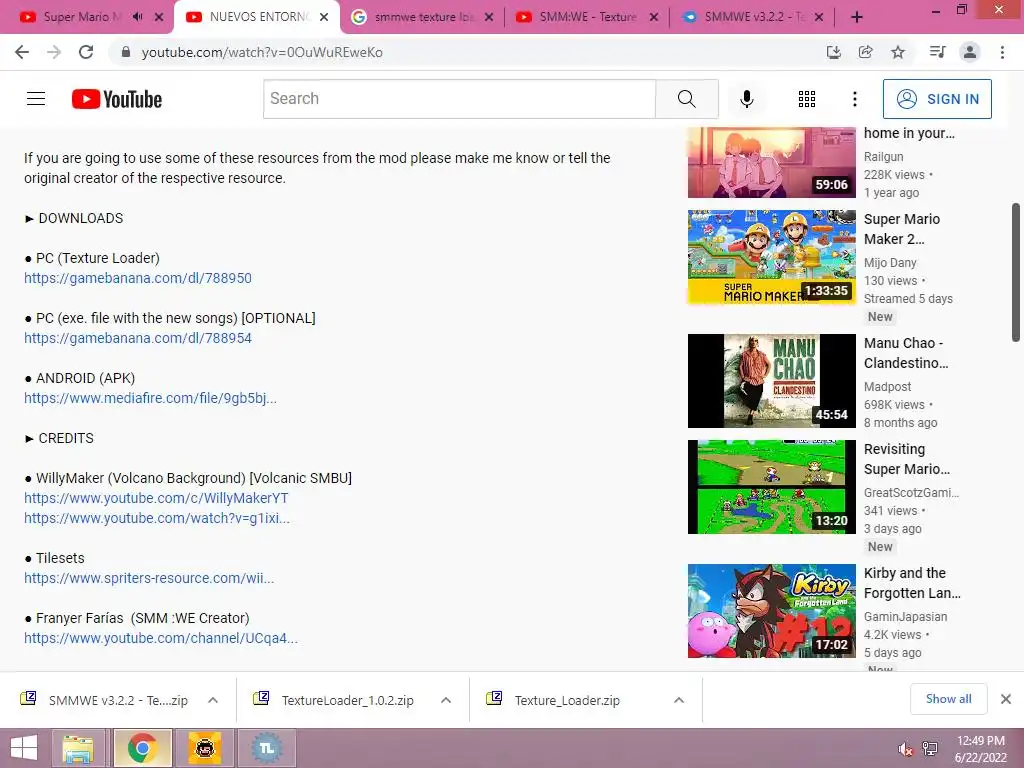Expand options for TextureLoader_1.0.2.zip download
This screenshot has width=1024, height=768.
point(446,700)
